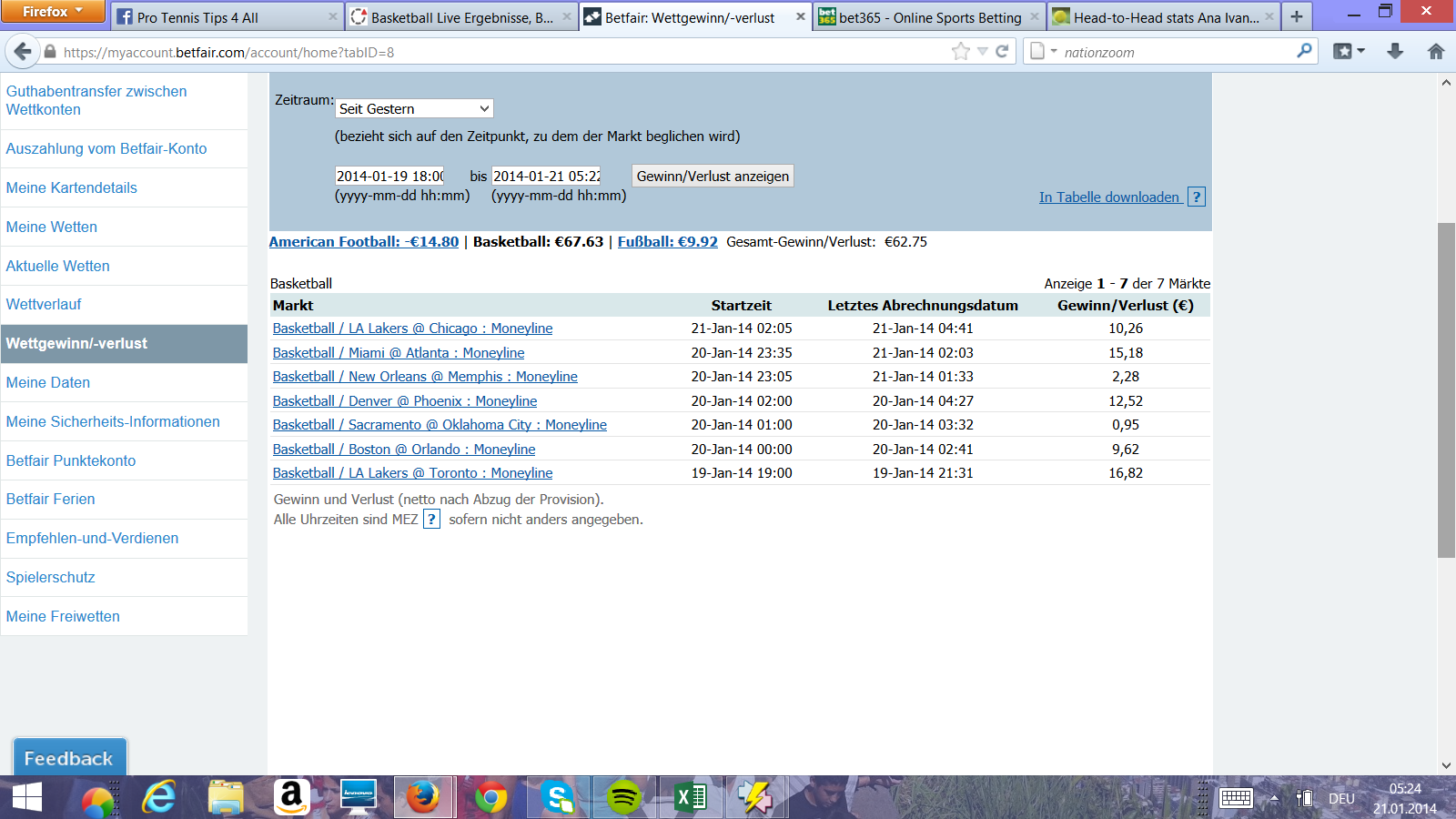Open Guthabentransfer zwischen Wettkonten in the sidebar
Image resolution: width=1456 pixels, height=819 pixels.
(x=124, y=100)
